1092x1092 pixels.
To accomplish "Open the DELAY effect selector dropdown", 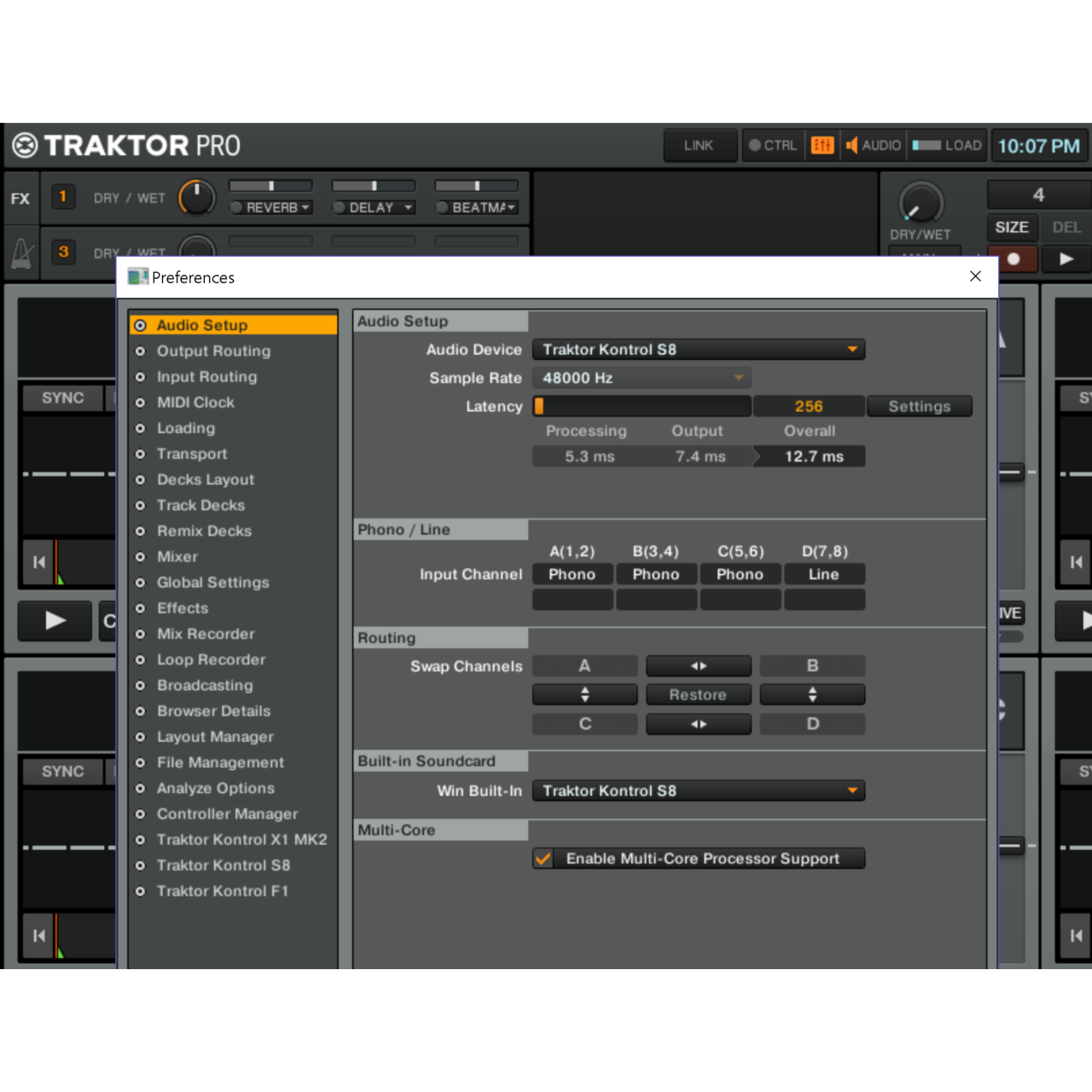I will point(380,207).
